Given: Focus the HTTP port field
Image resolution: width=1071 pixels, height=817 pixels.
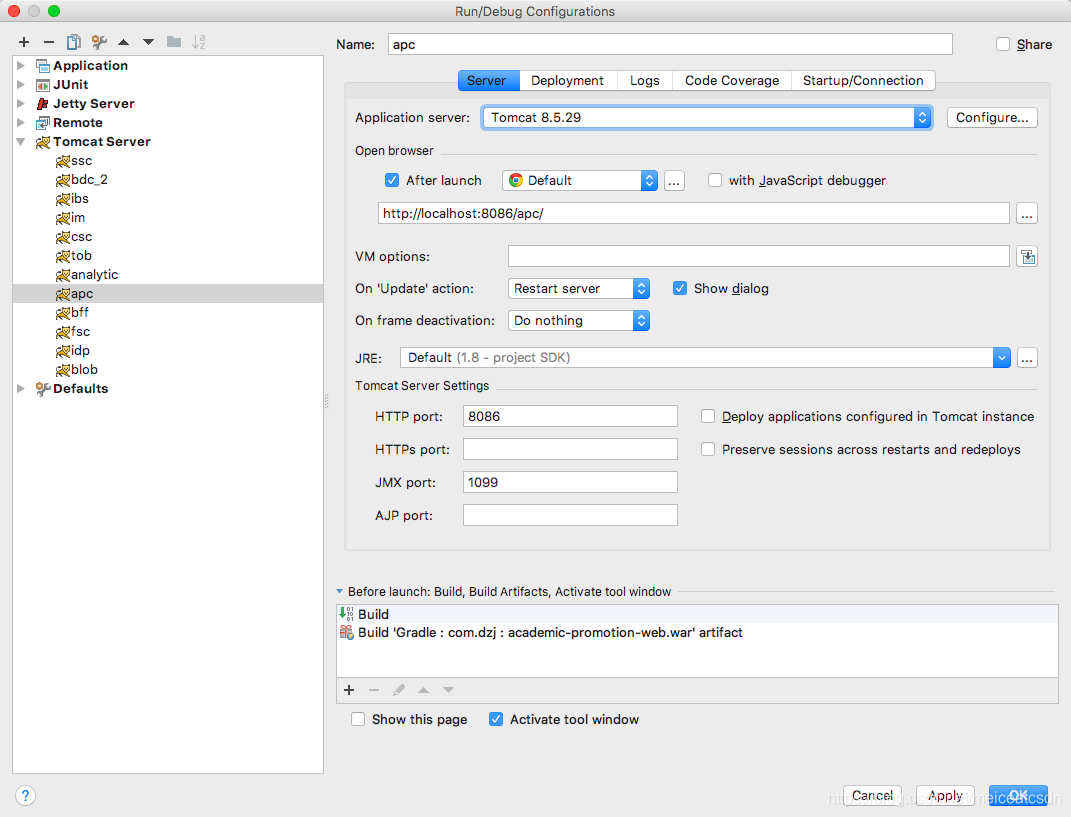Looking at the screenshot, I should point(570,417).
